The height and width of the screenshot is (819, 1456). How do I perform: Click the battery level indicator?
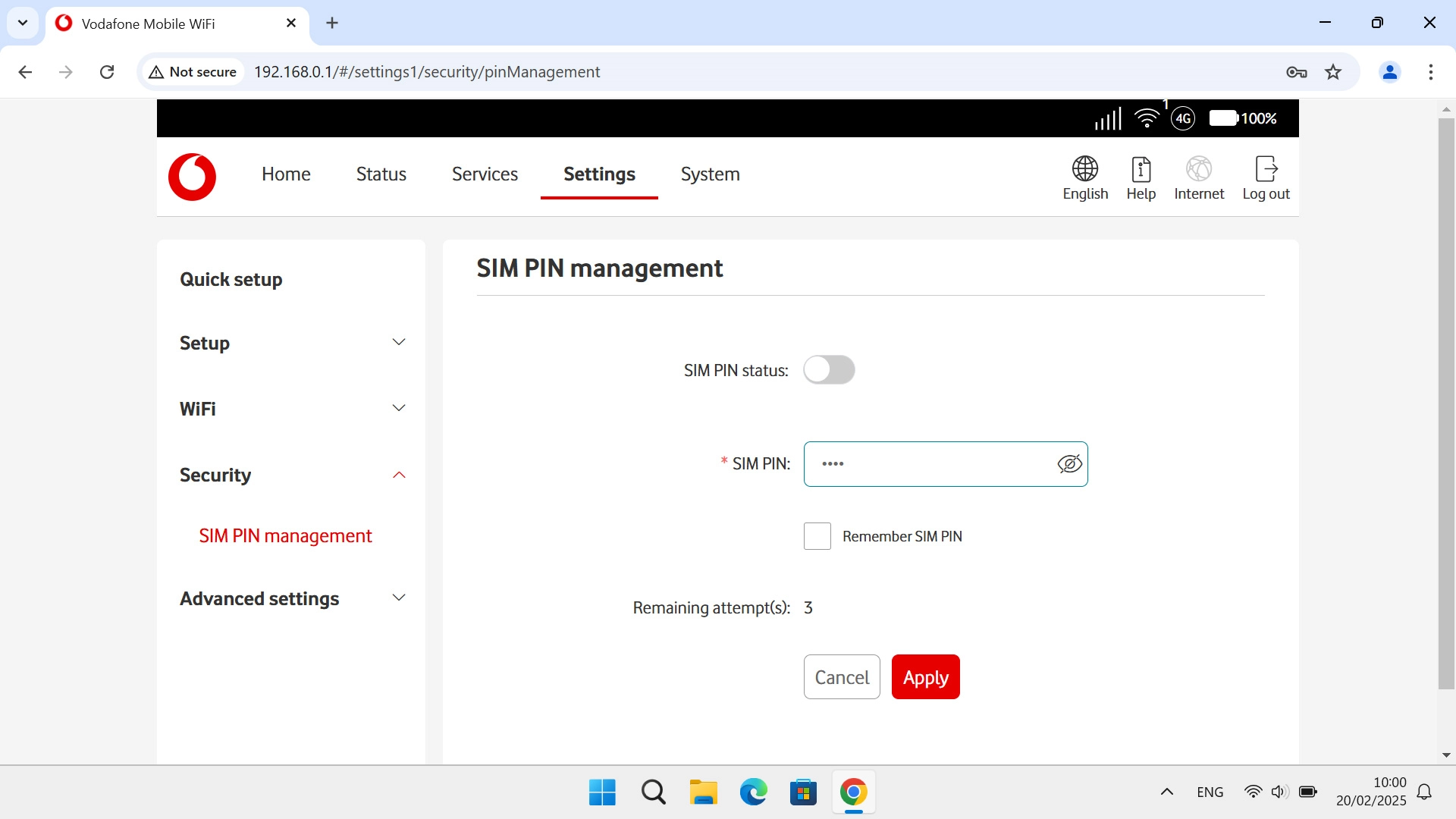(1223, 118)
